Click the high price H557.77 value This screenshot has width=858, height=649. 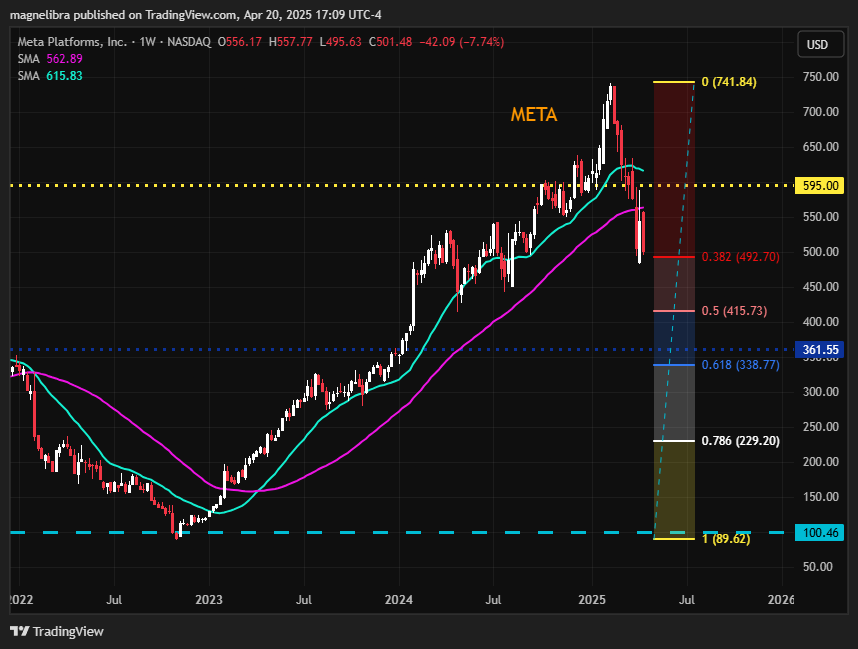point(291,42)
